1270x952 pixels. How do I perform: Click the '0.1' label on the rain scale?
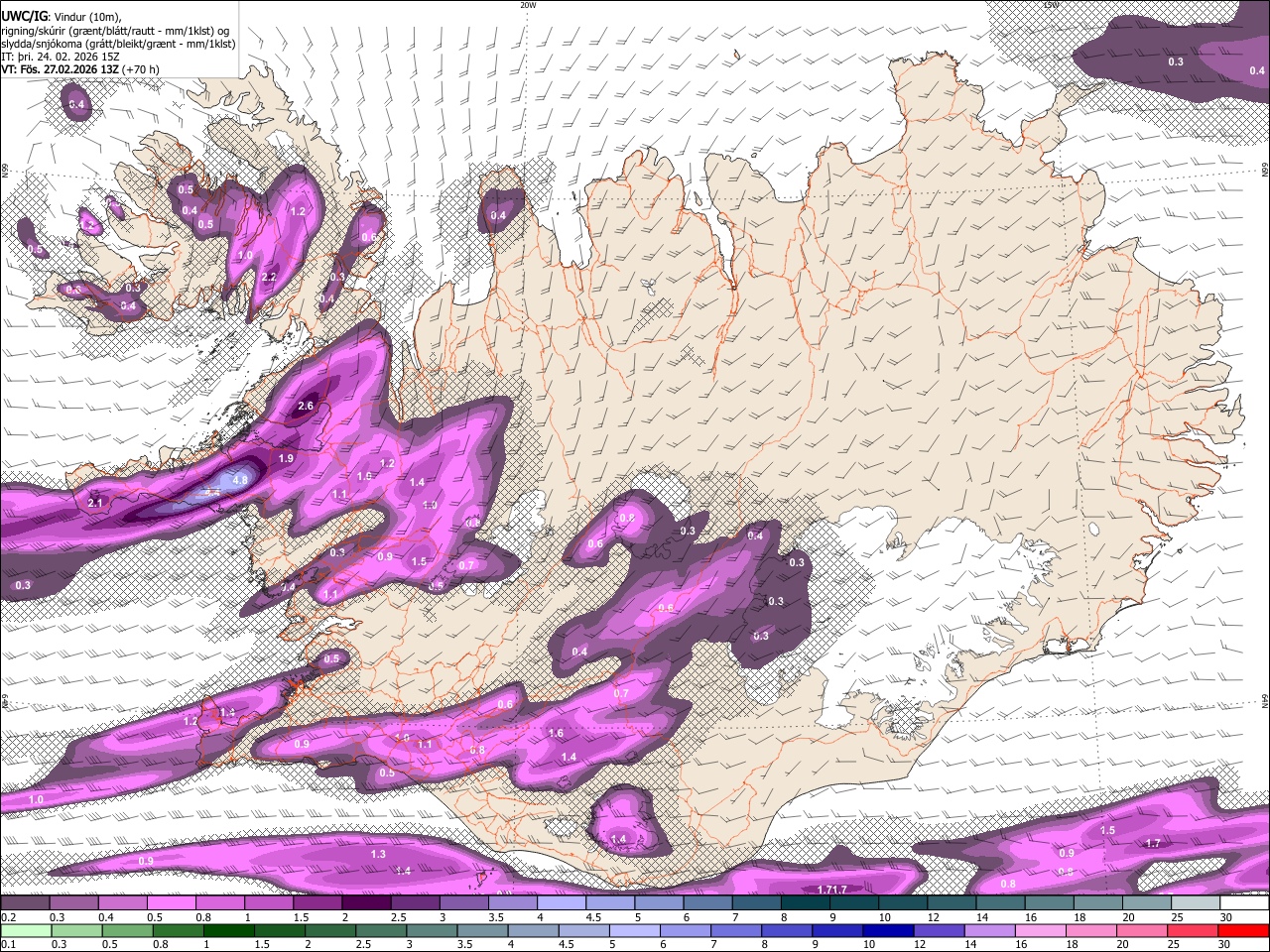9,945
